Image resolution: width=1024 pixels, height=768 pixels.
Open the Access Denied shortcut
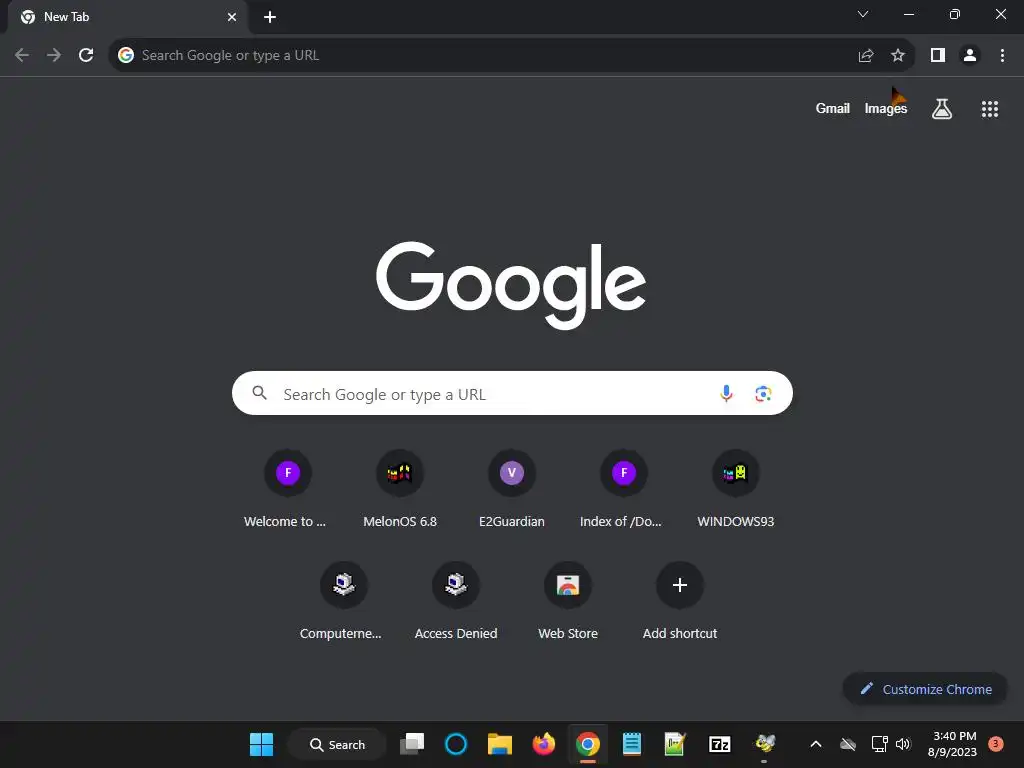[x=456, y=601]
